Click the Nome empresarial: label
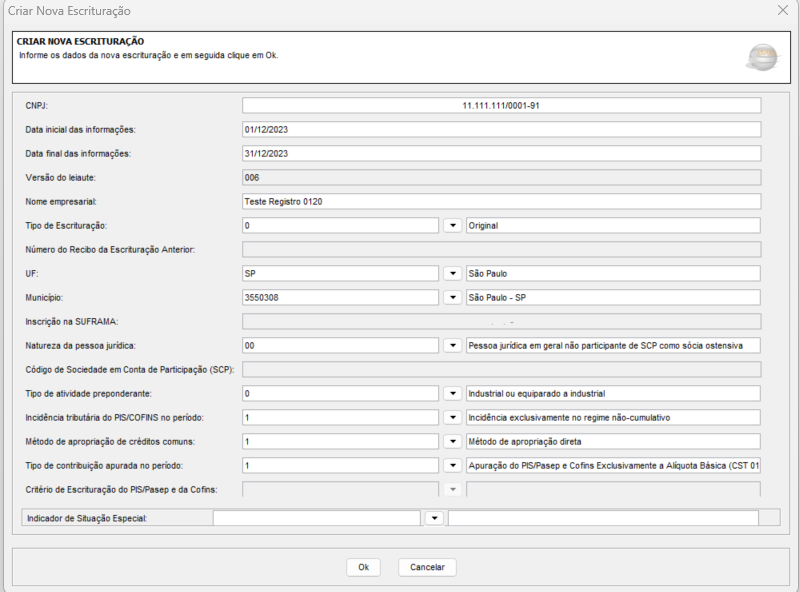The height and width of the screenshot is (592, 800). [61, 202]
